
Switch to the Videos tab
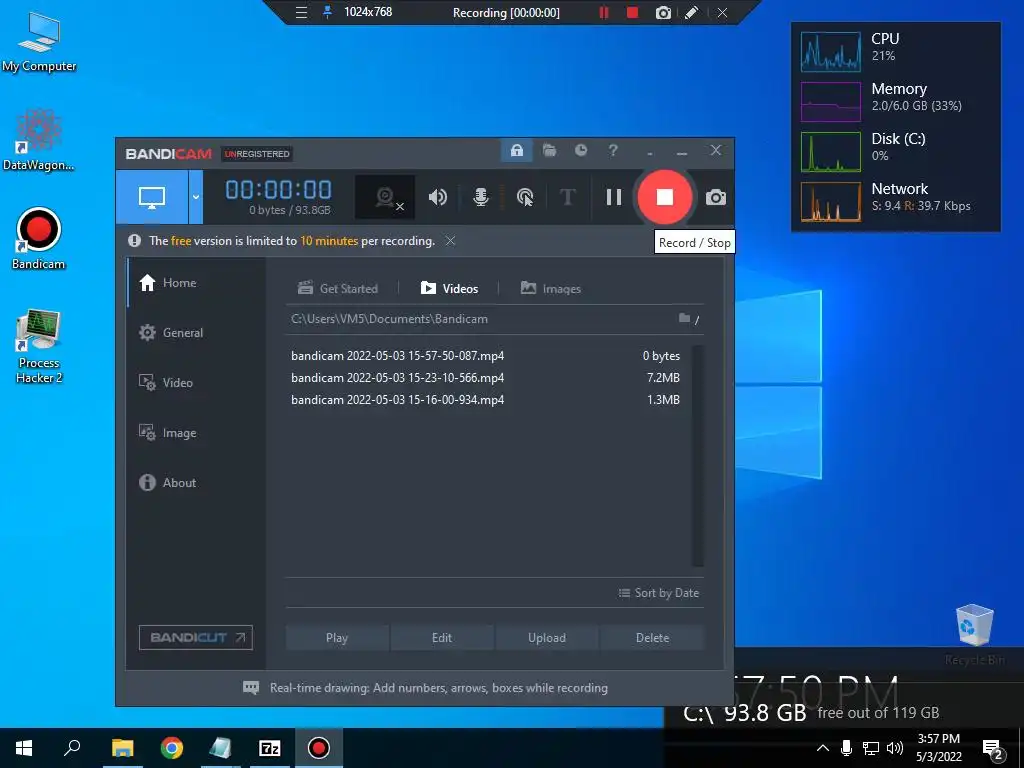449,288
